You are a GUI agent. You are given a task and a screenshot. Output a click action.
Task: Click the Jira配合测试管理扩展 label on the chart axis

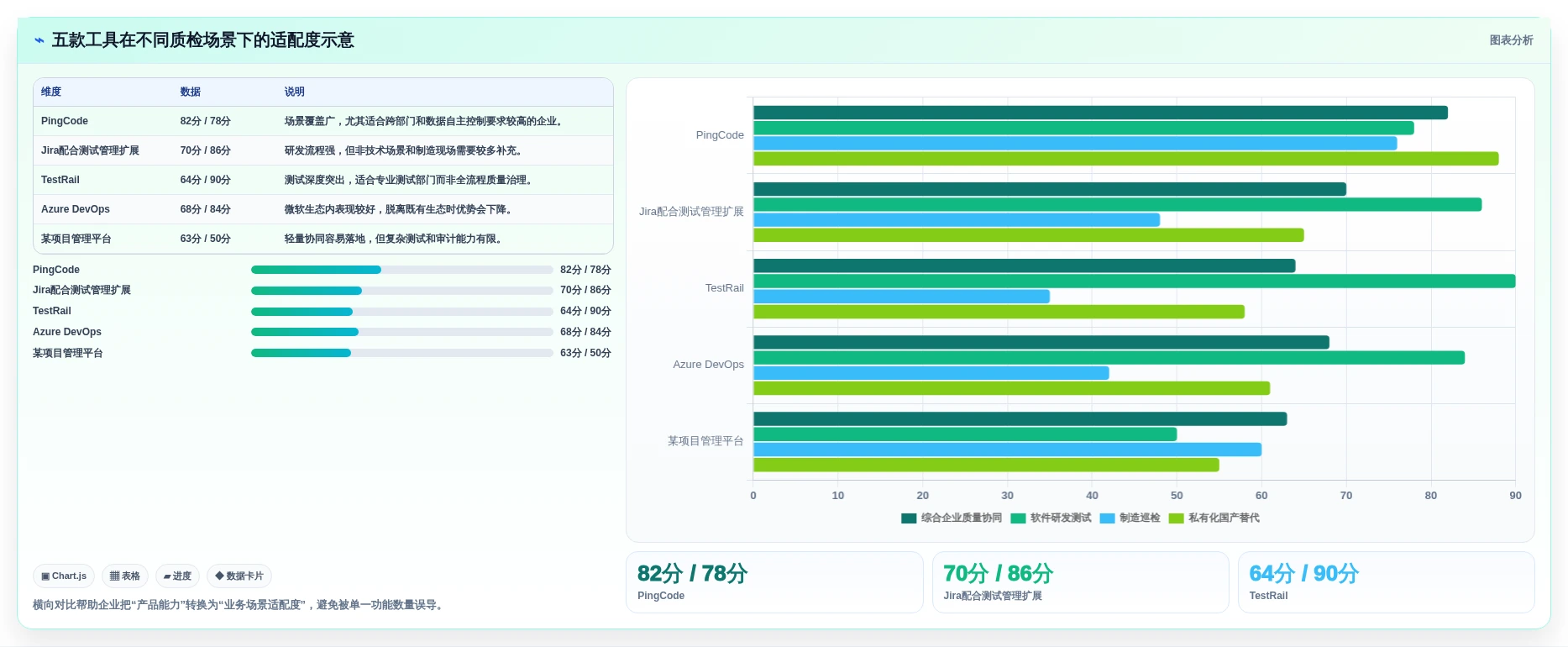[x=691, y=212]
